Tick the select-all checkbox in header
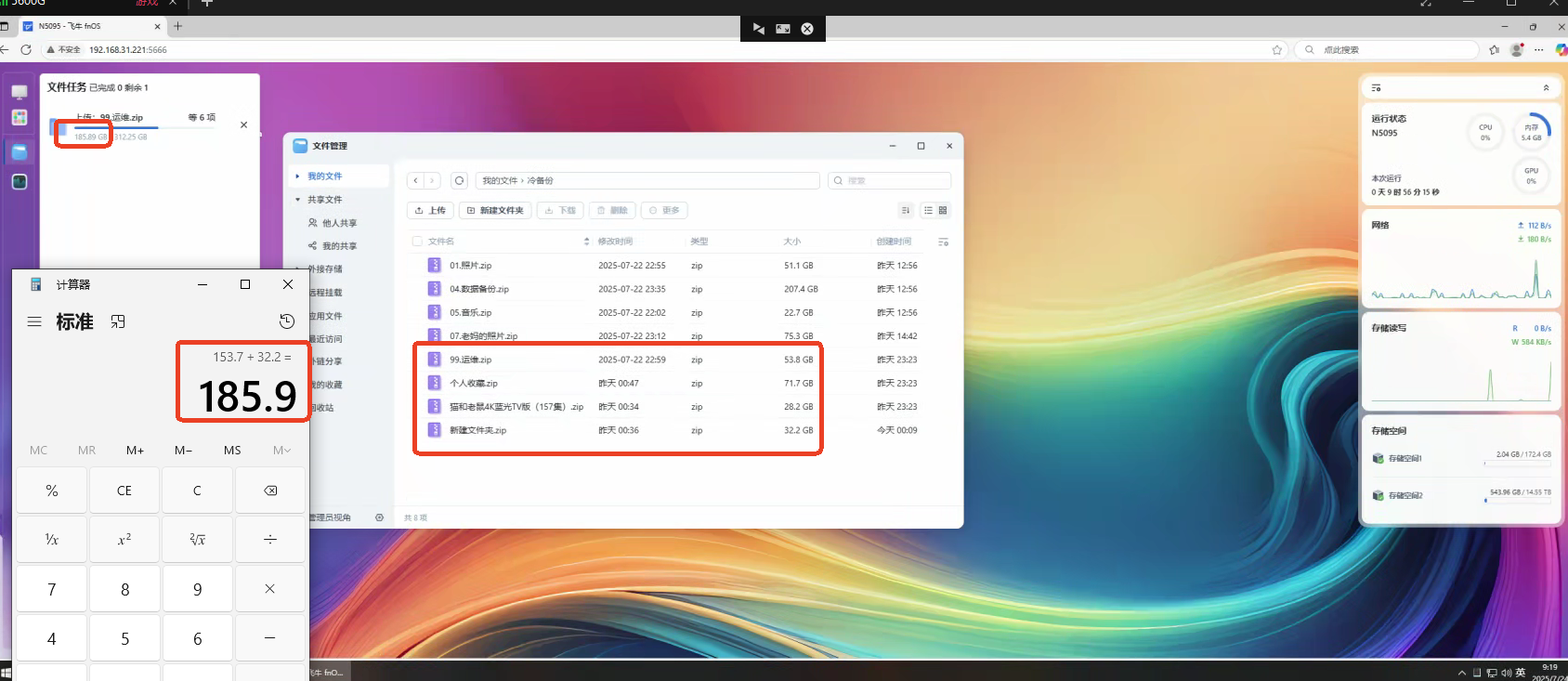 (417, 242)
